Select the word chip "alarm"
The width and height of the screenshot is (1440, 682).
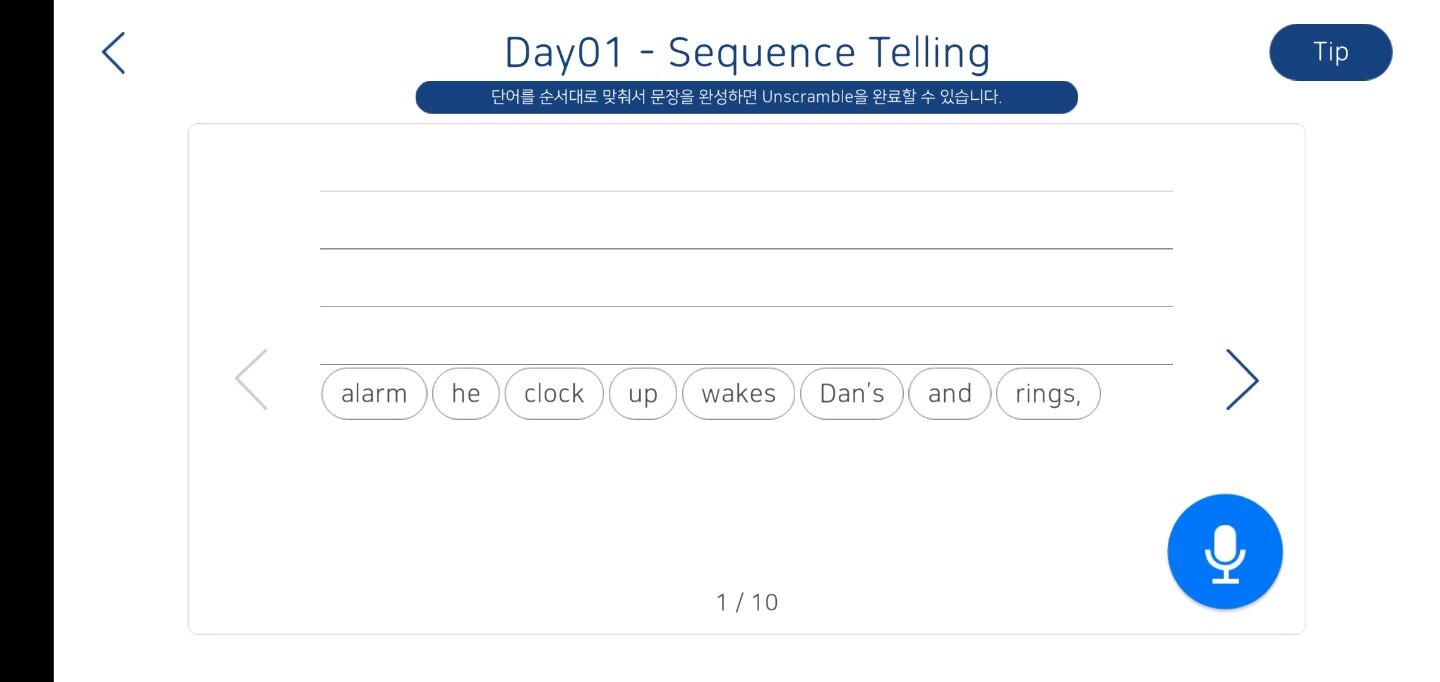click(x=374, y=394)
